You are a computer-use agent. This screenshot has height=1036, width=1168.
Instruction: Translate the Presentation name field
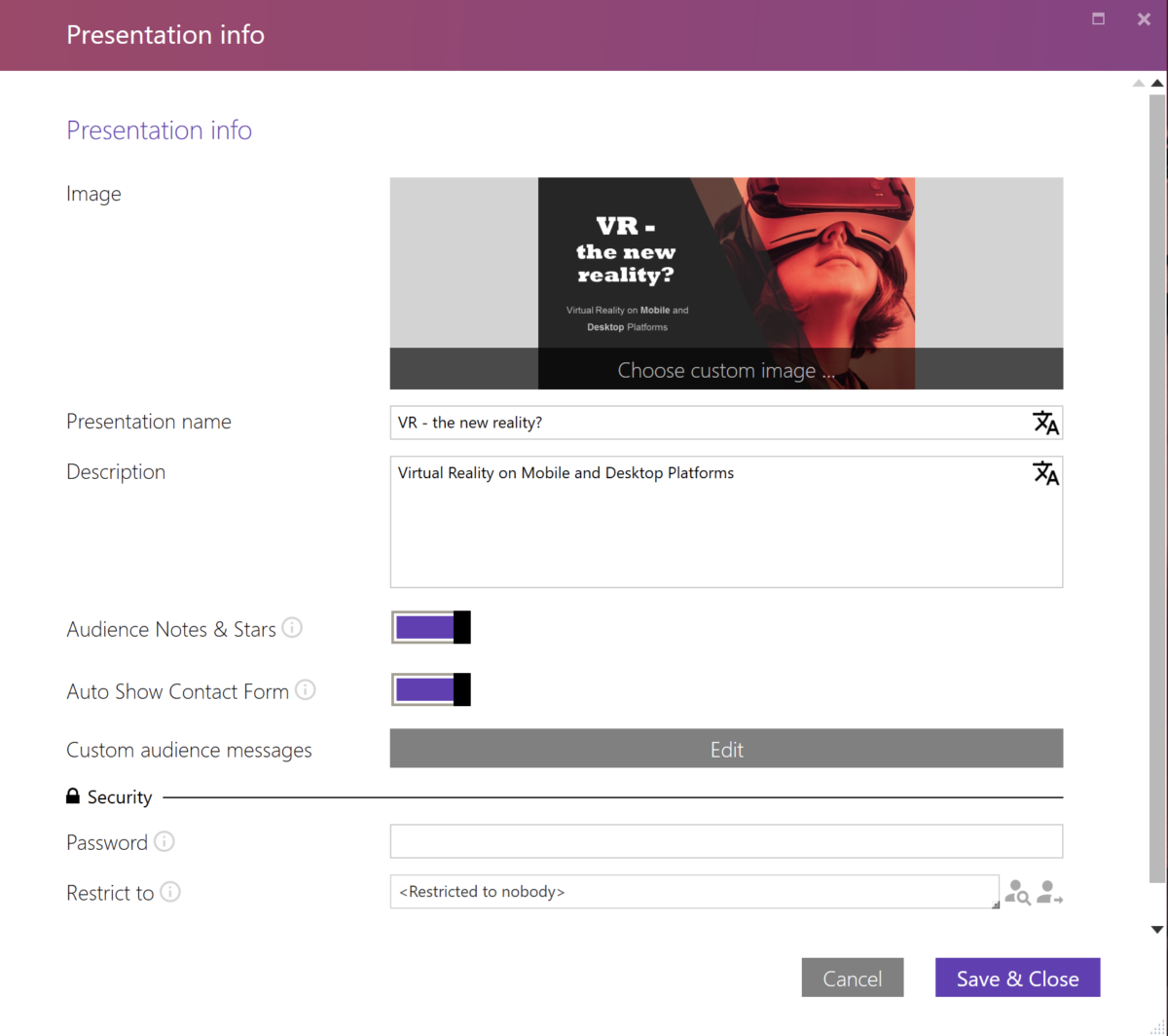(1045, 423)
